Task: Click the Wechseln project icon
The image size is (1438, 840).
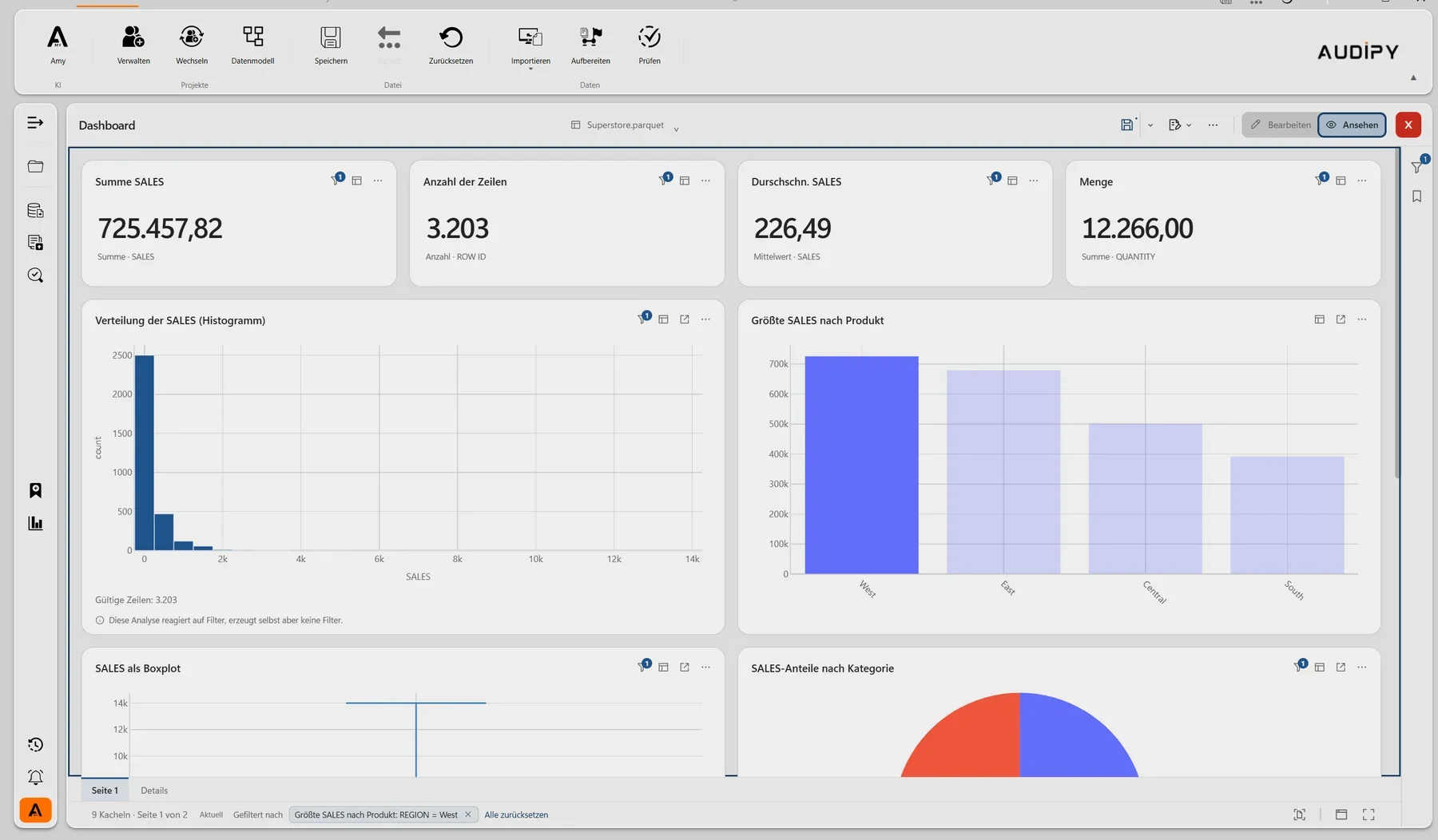Action: click(192, 44)
